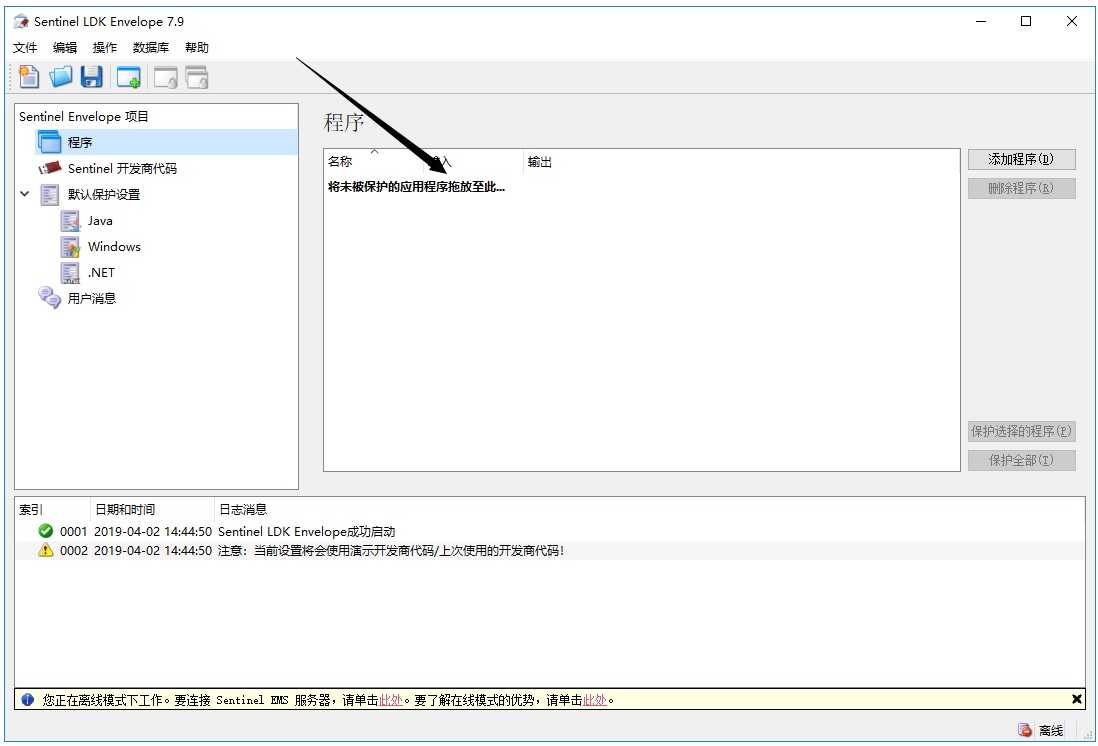1098x746 pixels.
Task: Click the 保护全部(T) button
Action: click(x=1021, y=460)
